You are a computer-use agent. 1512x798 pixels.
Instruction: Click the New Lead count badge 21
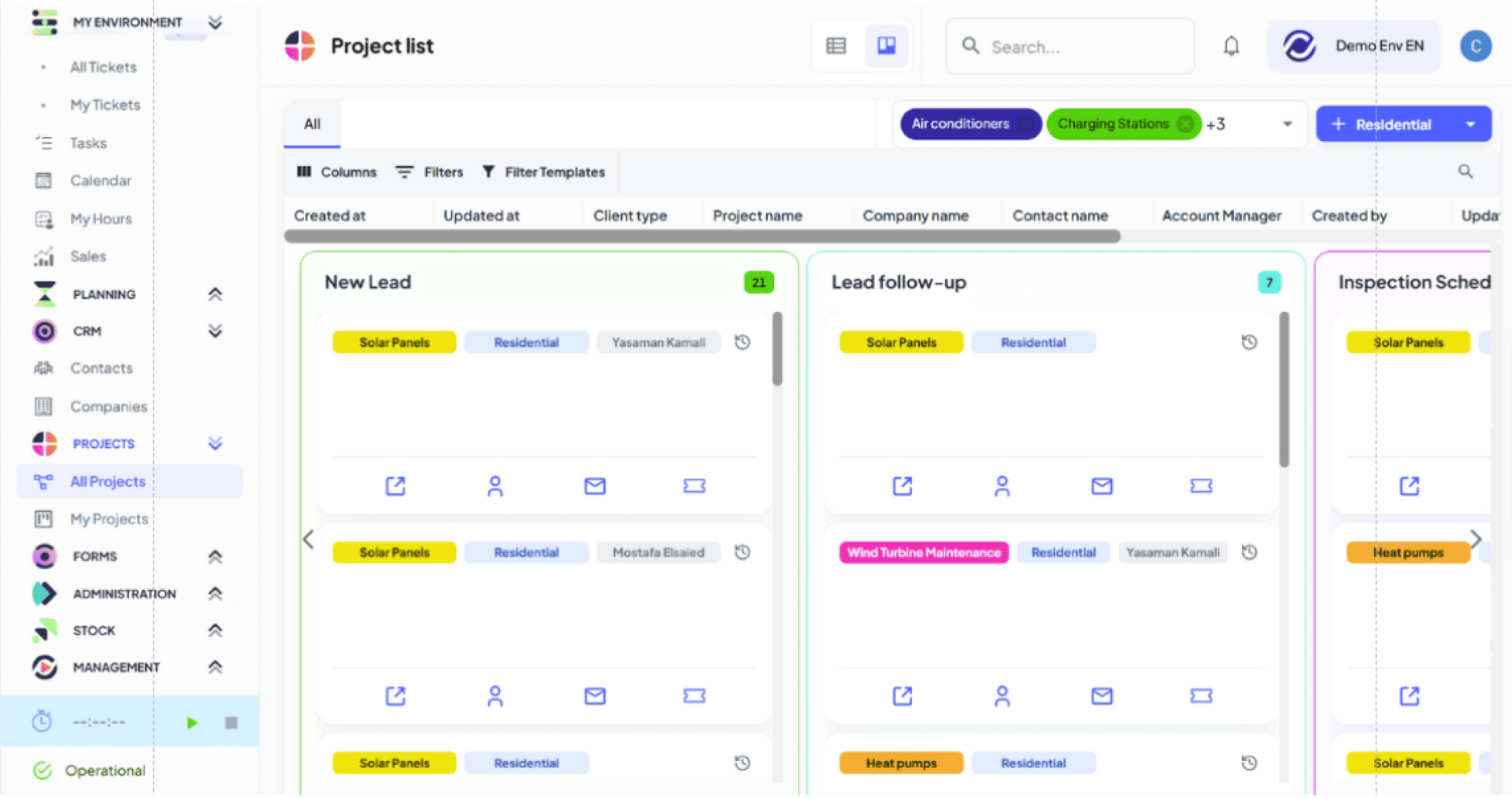759,282
